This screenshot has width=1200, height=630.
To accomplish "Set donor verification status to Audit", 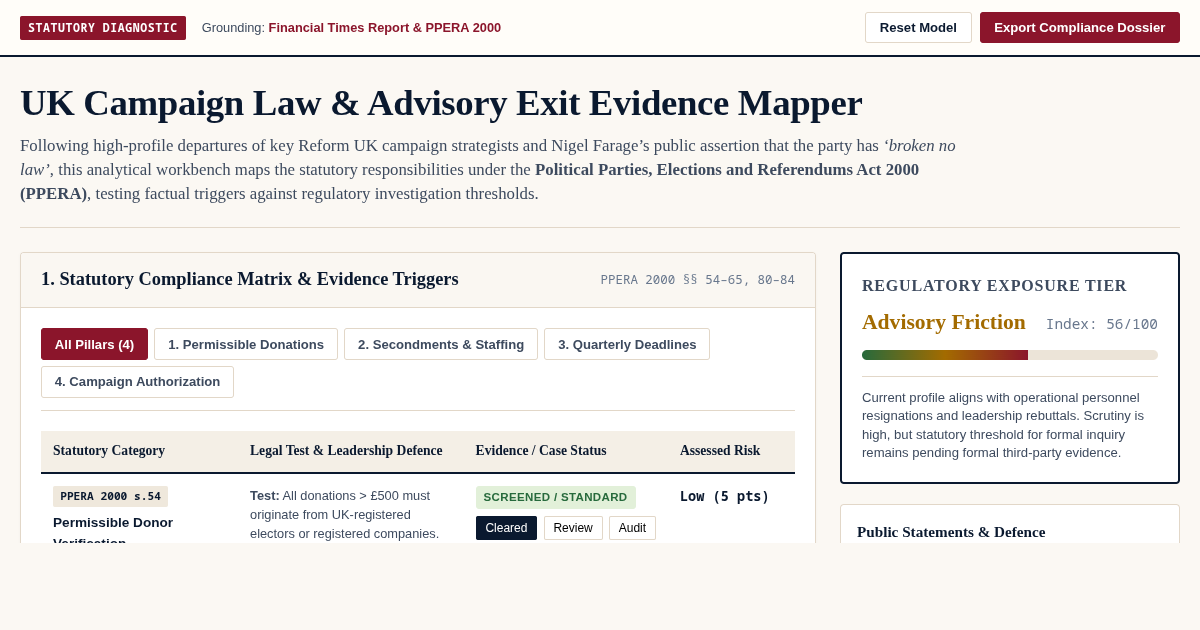I will (632, 528).
